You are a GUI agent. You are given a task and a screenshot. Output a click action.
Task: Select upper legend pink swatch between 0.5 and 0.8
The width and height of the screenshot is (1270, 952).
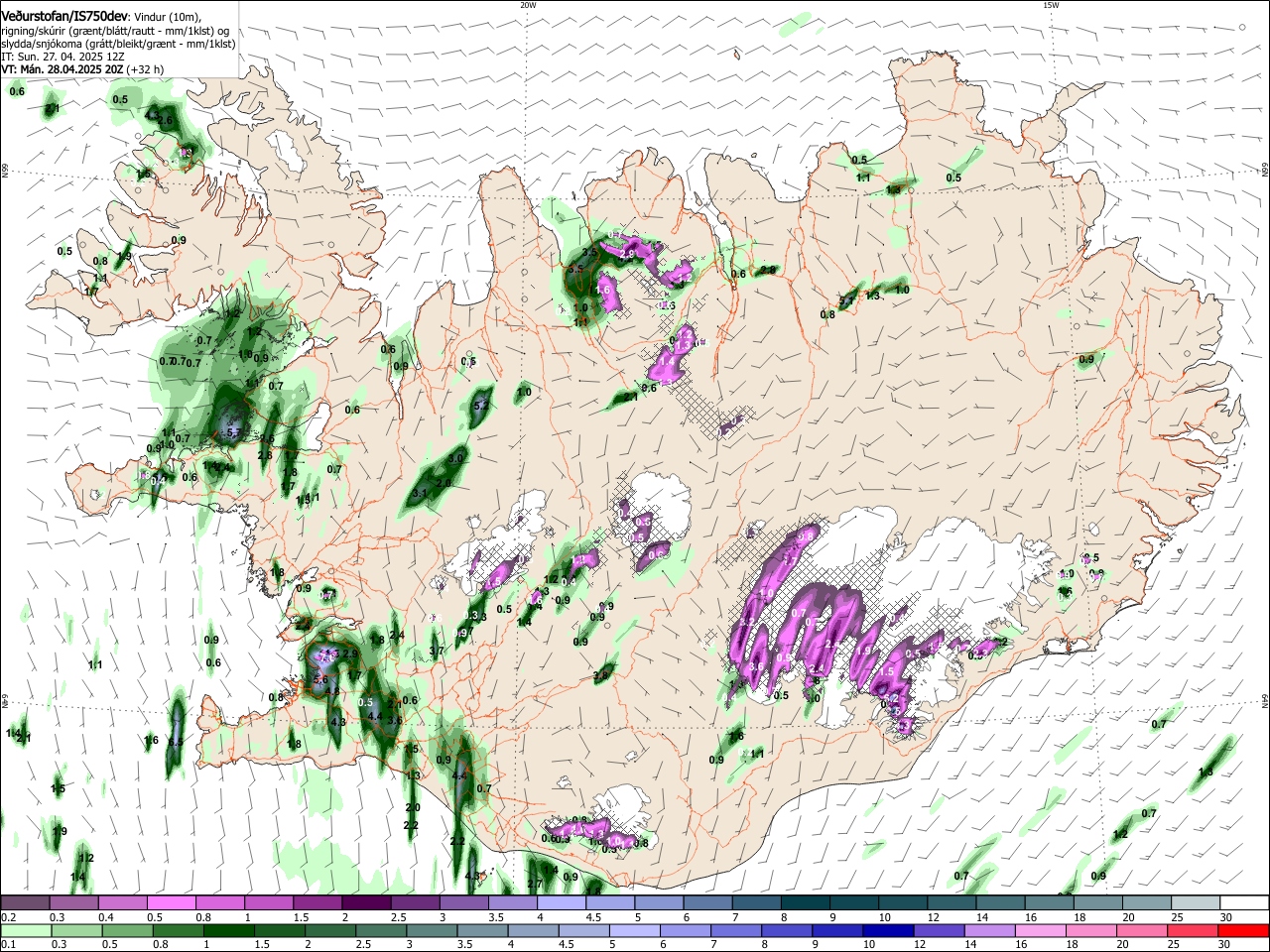171,903
